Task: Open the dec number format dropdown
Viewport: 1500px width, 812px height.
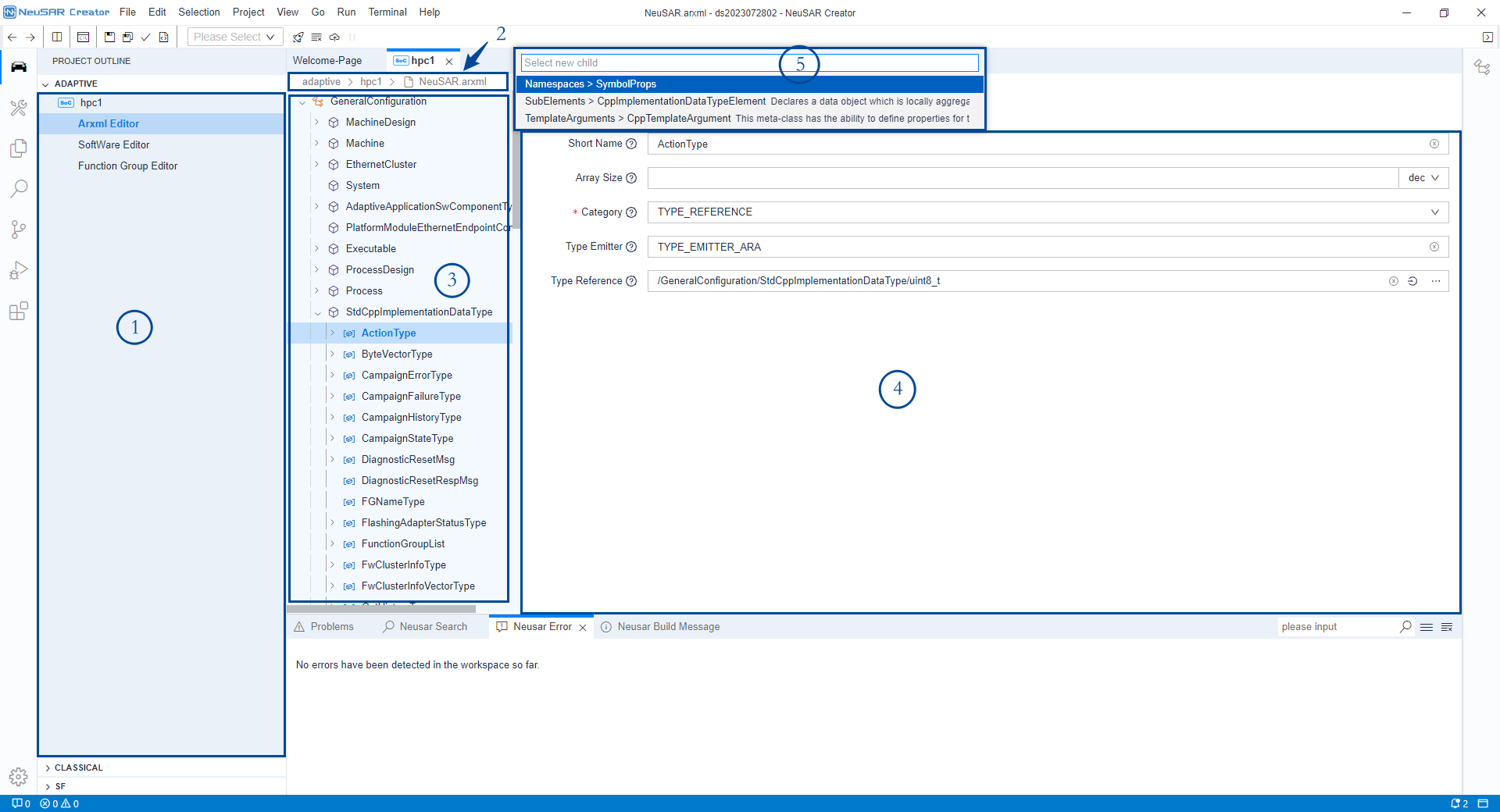Action: pos(1423,178)
